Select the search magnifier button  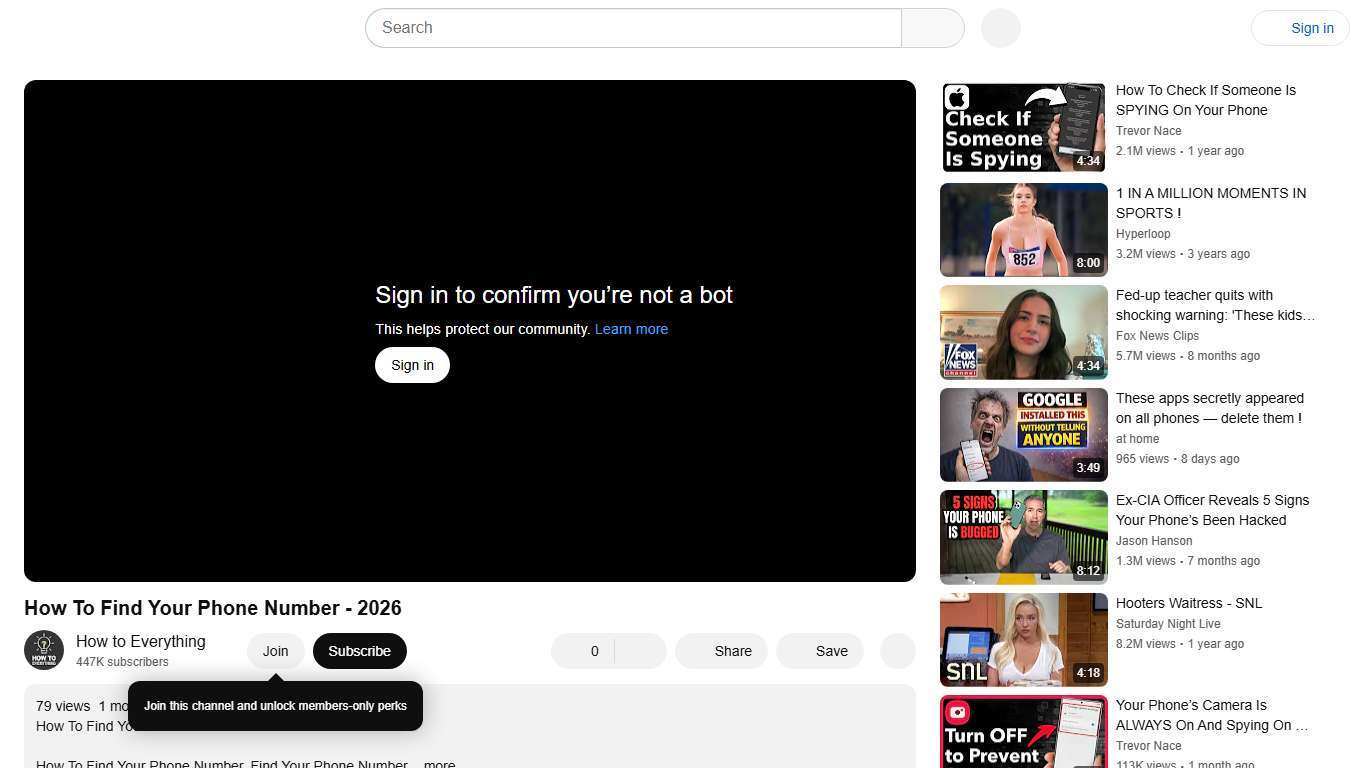tap(931, 27)
